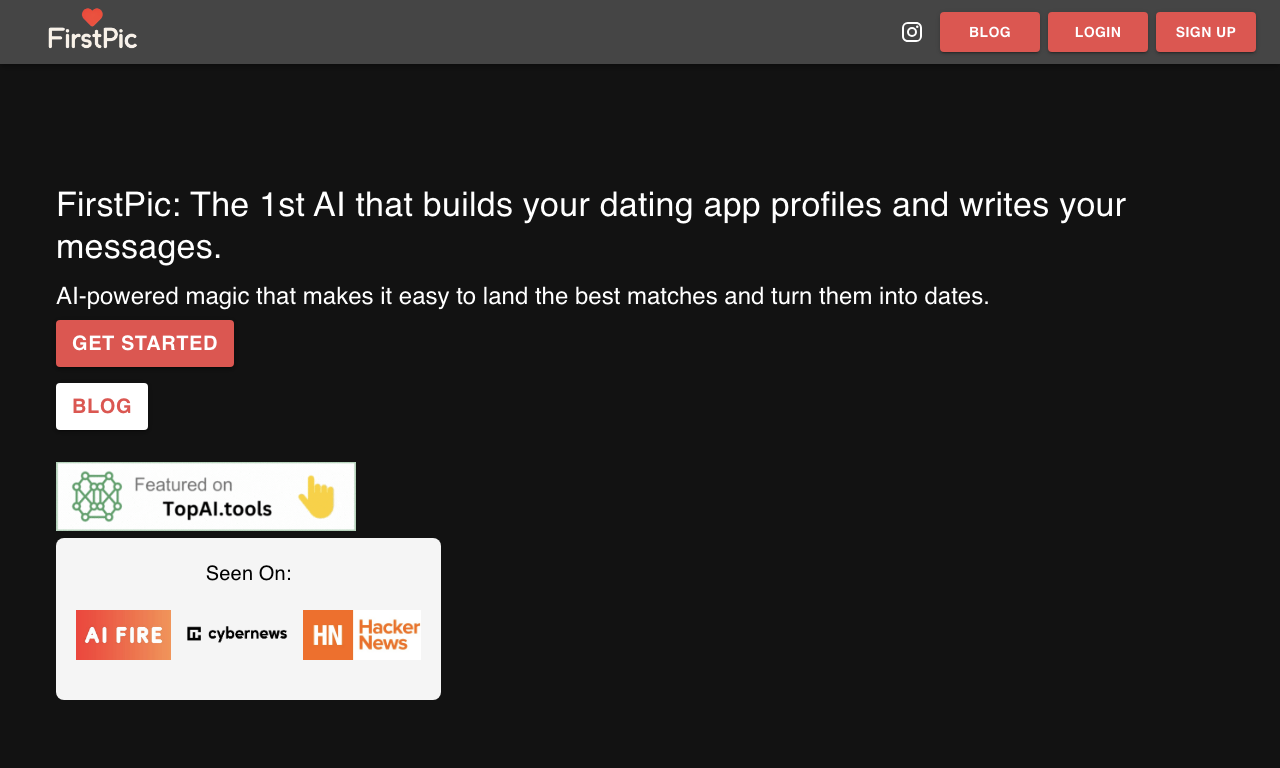Select the SIGN UP button
Screen dimensions: 1280x768
pos(1206,32)
